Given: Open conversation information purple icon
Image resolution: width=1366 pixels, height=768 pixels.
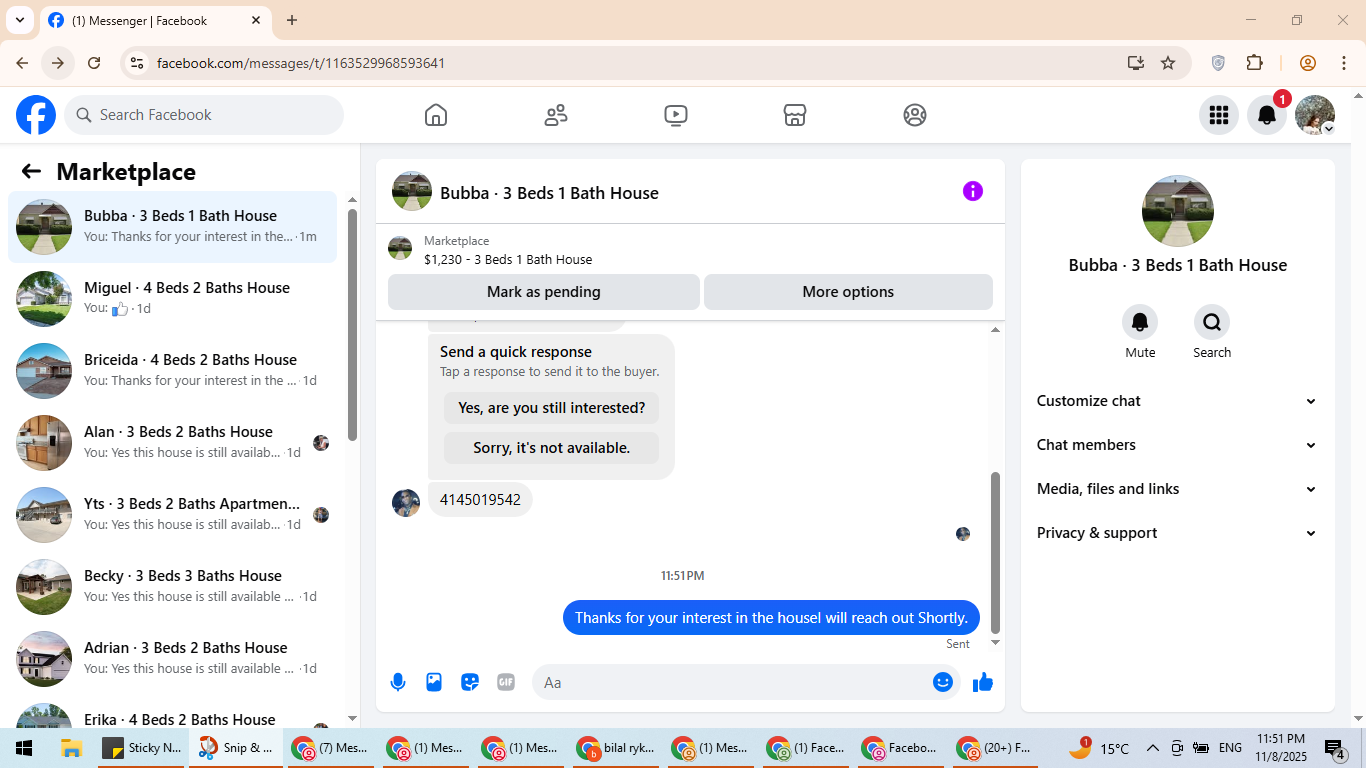Looking at the screenshot, I should [x=973, y=191].
